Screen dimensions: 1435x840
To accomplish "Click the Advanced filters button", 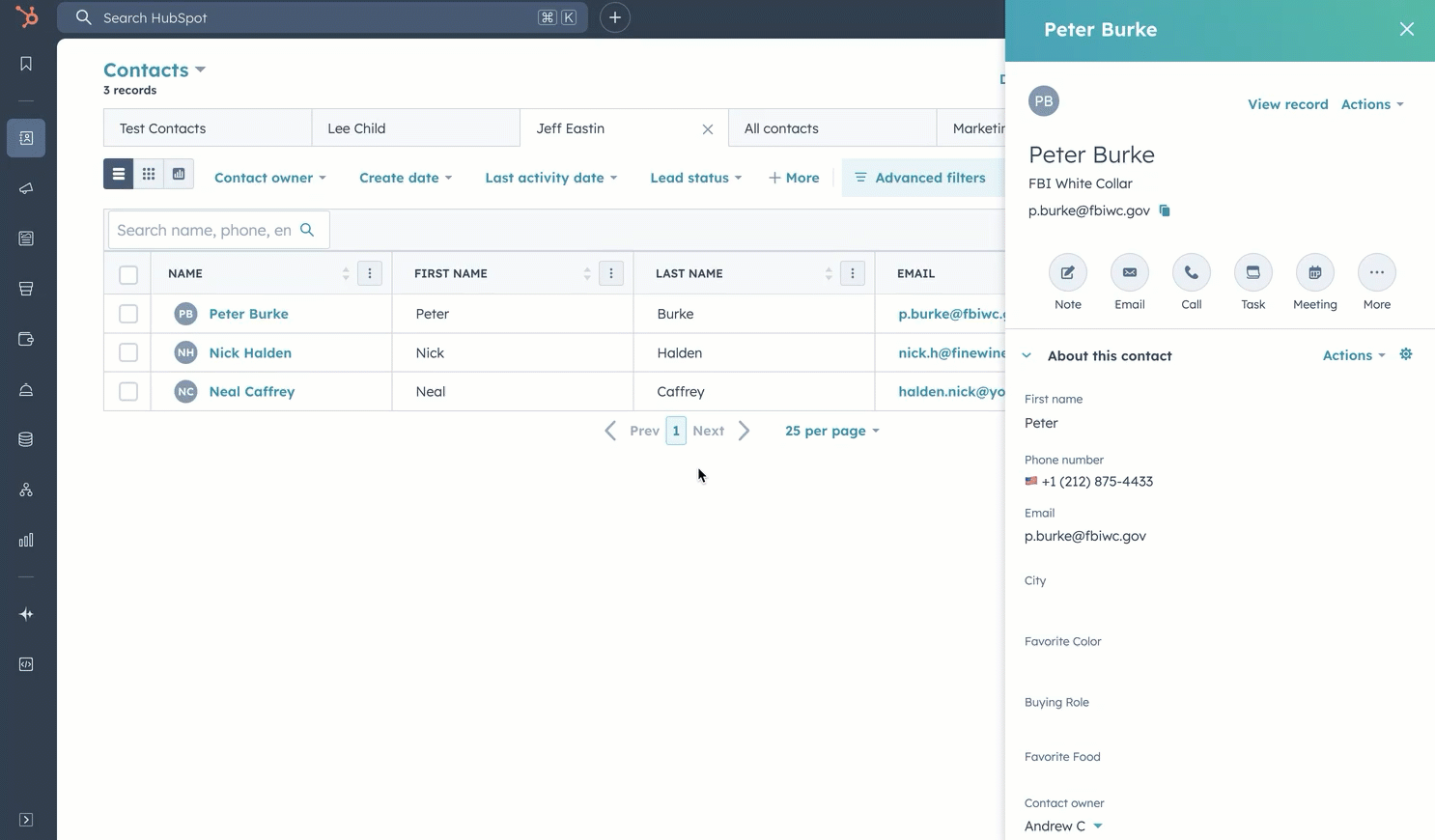I will [x=920, y=178].
